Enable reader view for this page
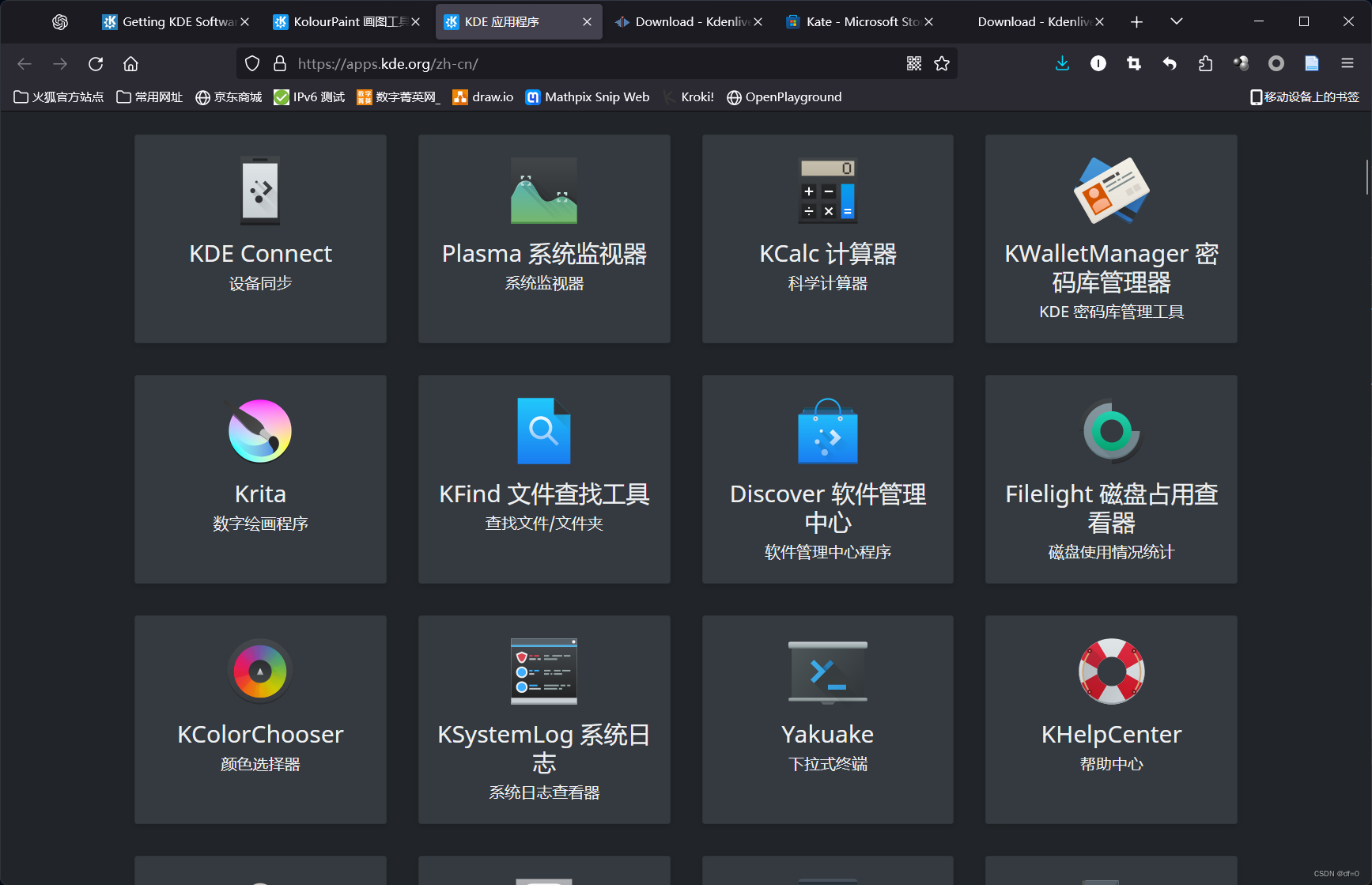 [1311, 63]
